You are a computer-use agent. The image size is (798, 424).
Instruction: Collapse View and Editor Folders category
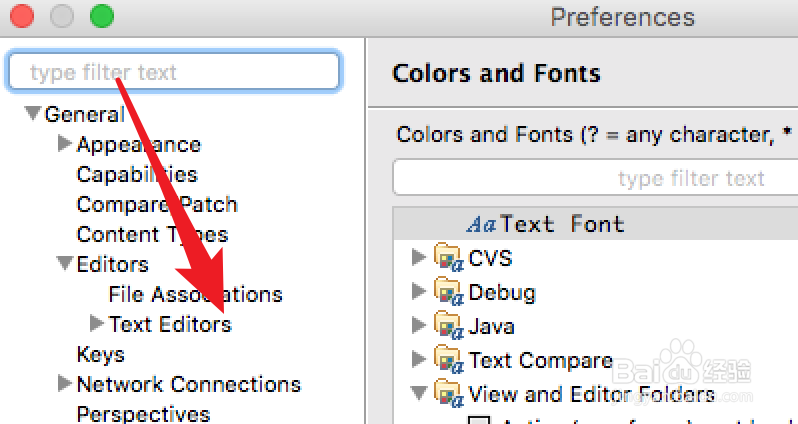(419, 393)
